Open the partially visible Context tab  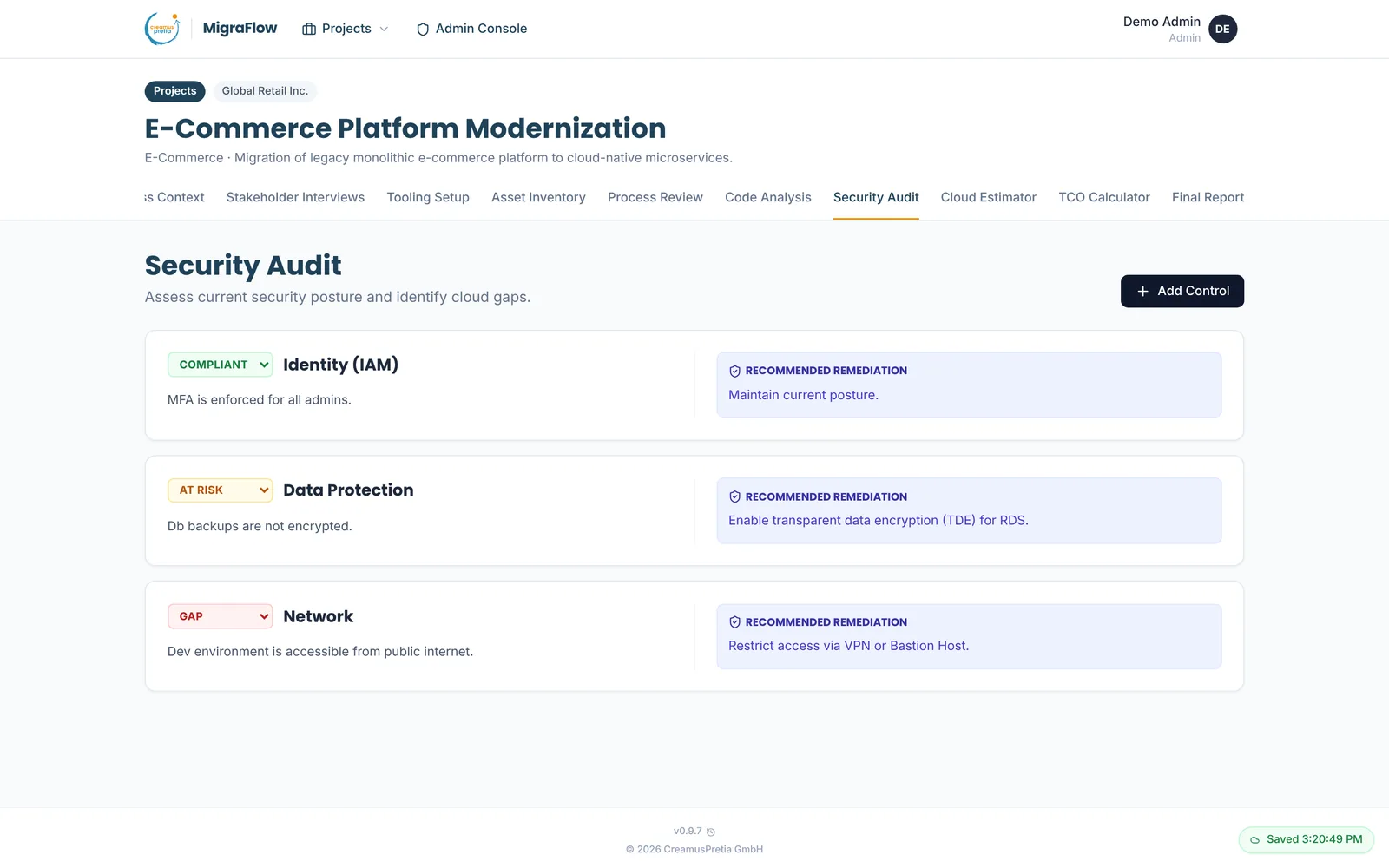click(174, 197)
